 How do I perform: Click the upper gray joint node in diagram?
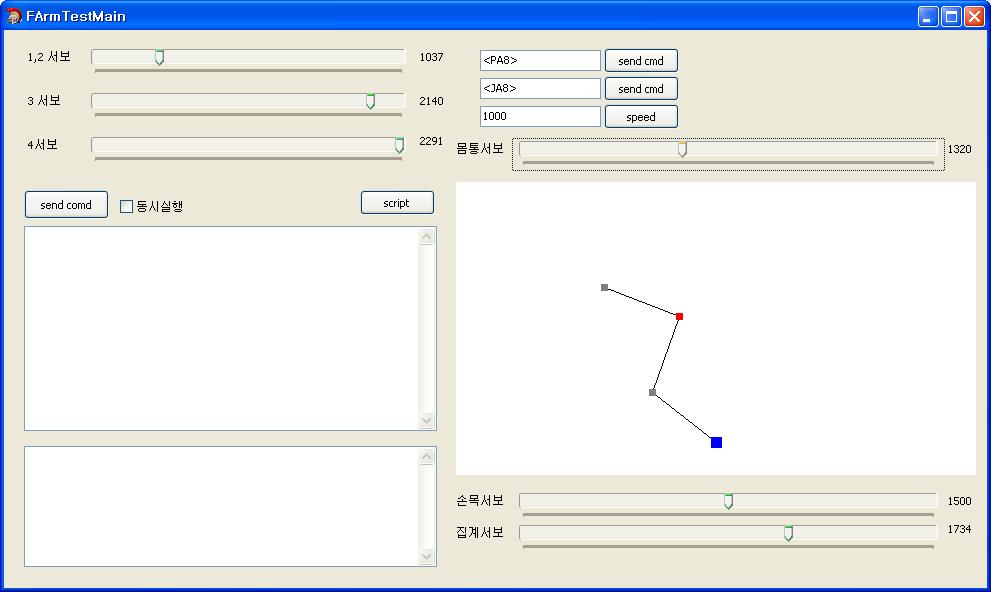click(x=604, y=287)
